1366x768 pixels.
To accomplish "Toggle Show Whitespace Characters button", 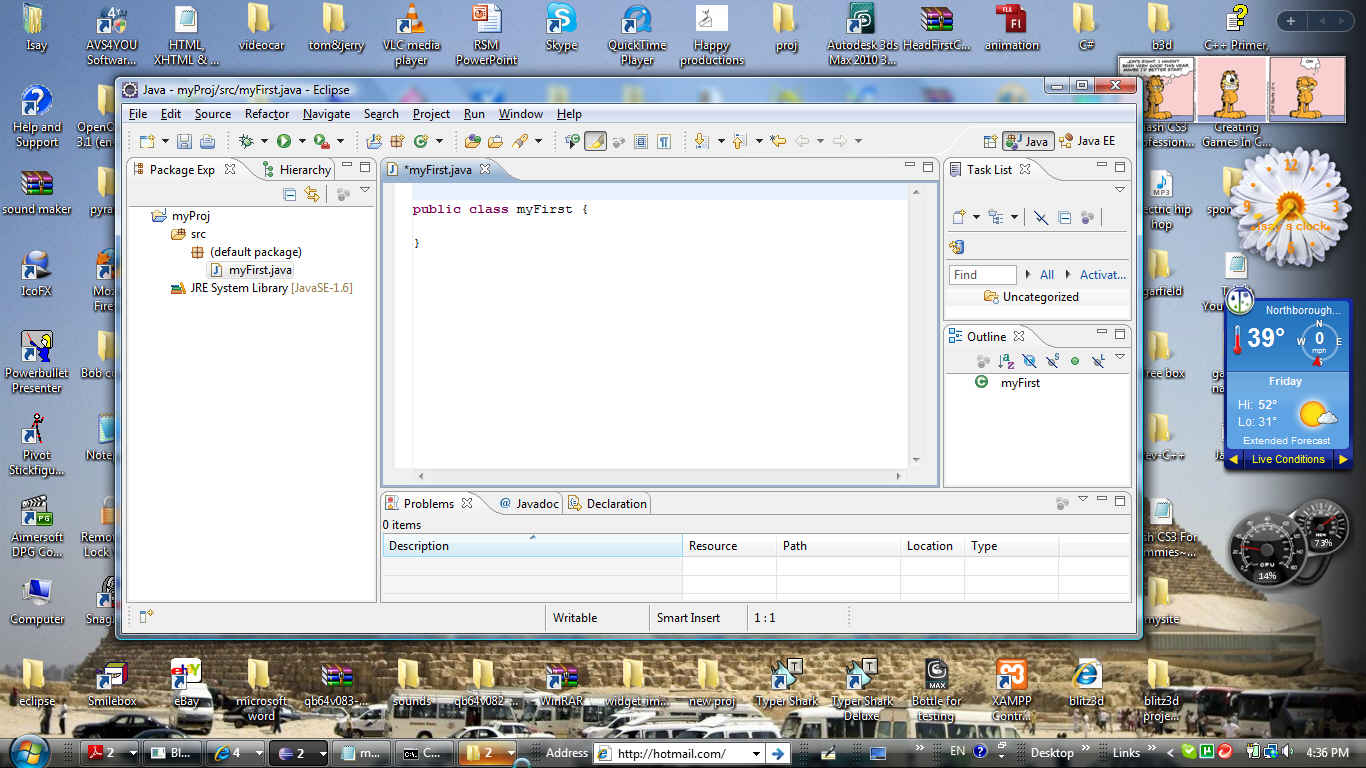I will (x=663, y=141).
